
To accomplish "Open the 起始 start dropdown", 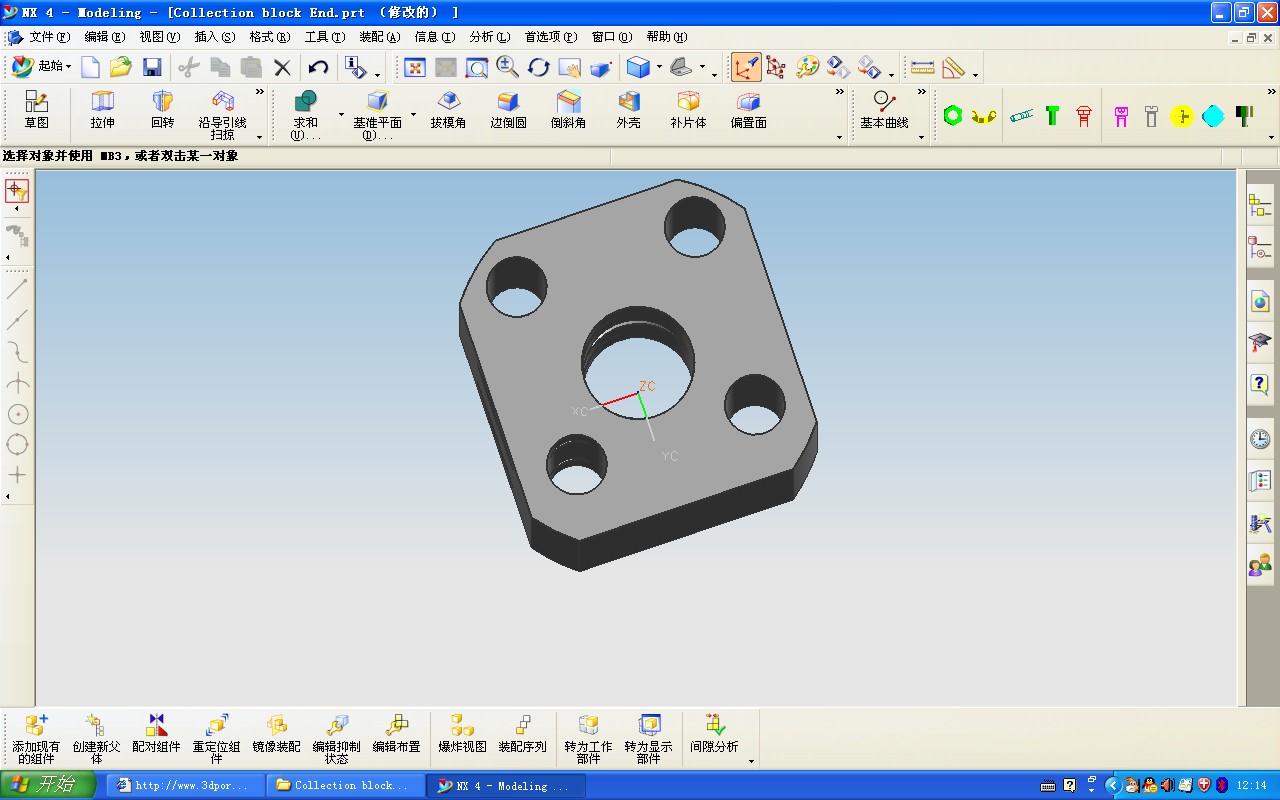I will (x=42, y=67).
